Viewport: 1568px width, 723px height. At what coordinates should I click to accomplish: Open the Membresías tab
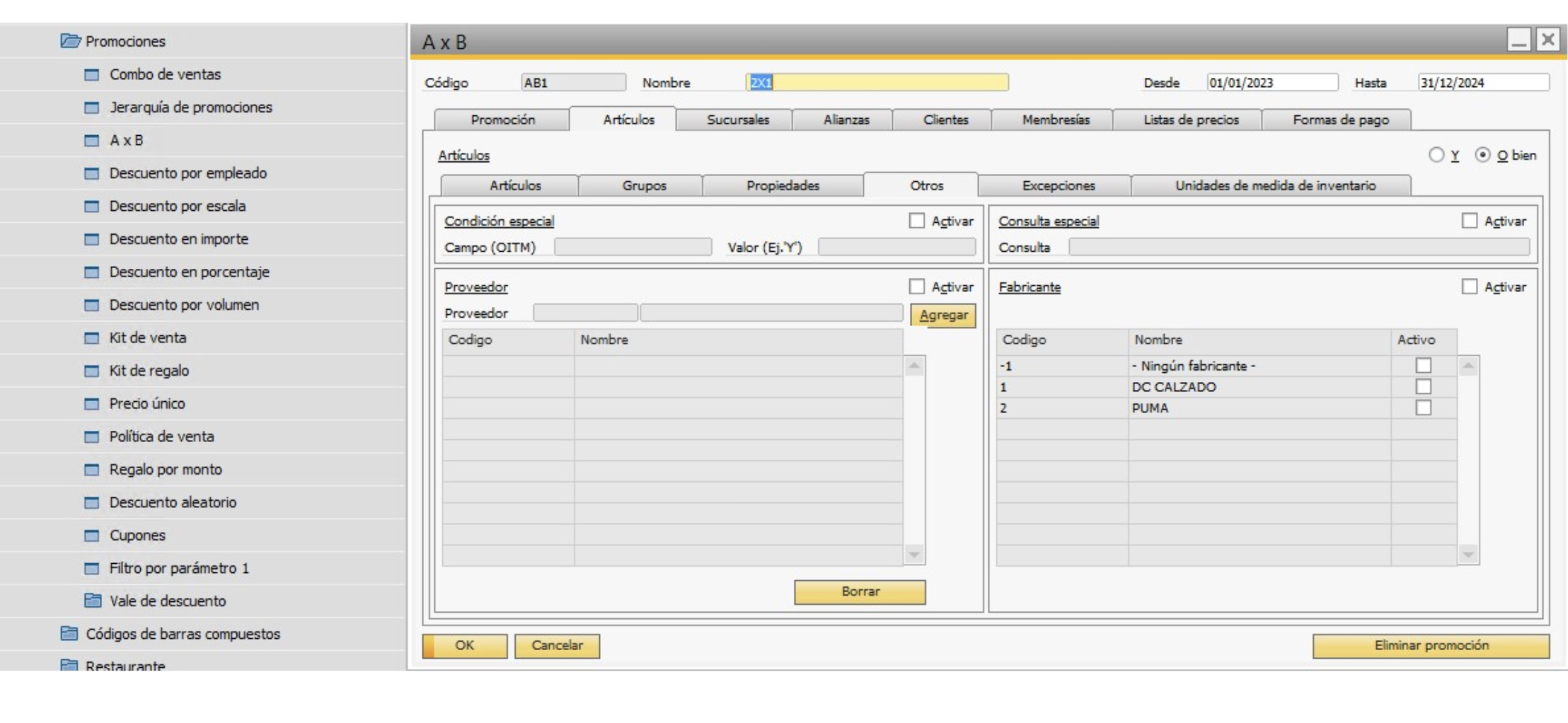pos(1056,120)
